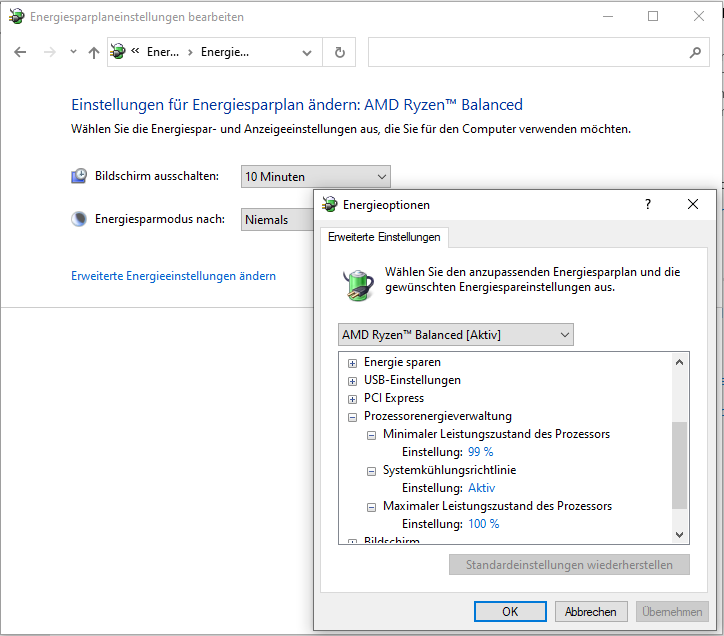Viewport: 724px width, 636px height.
Task: Click the monitor clock icon beside Bildschirm ausschalten
Action: (x=79, y=176)
